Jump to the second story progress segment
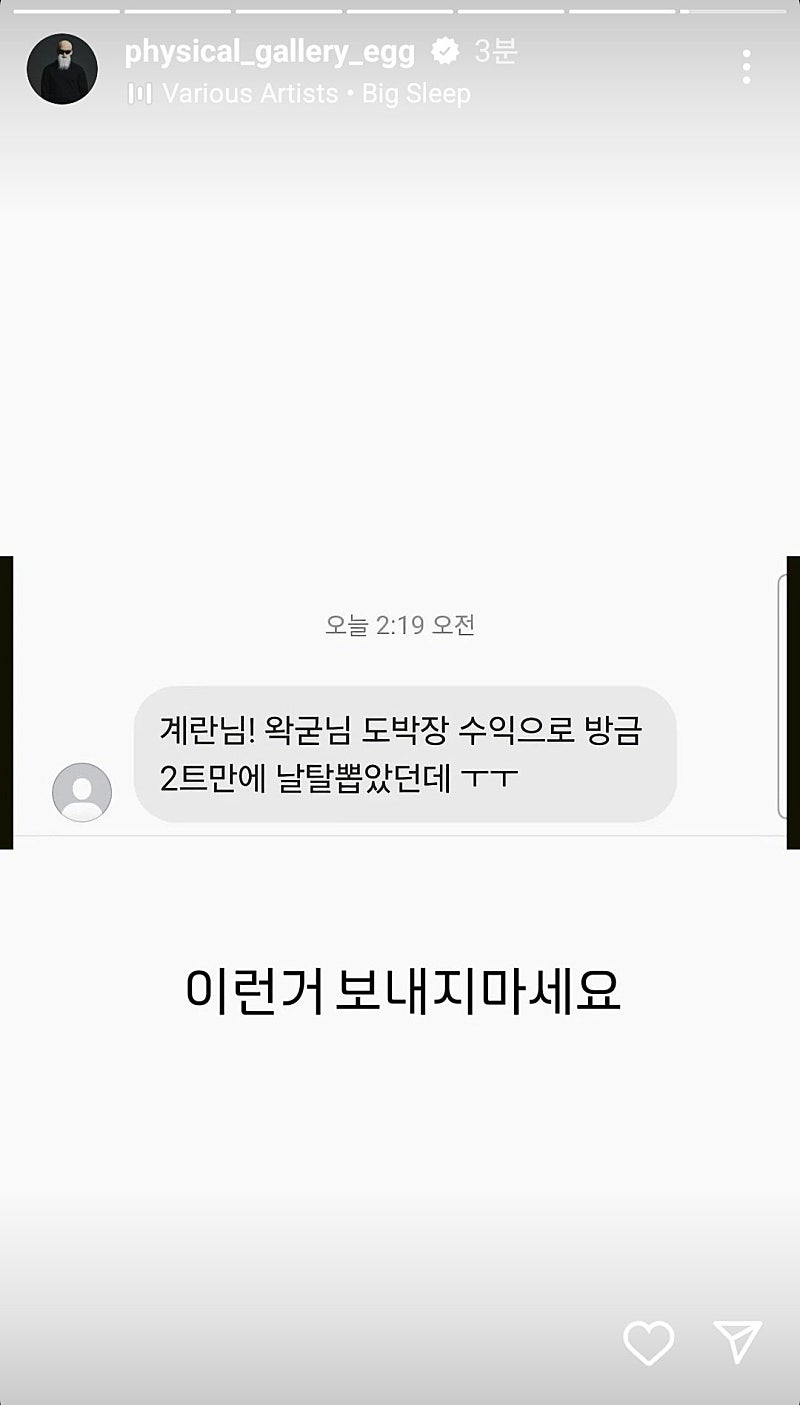 (177, 11)
